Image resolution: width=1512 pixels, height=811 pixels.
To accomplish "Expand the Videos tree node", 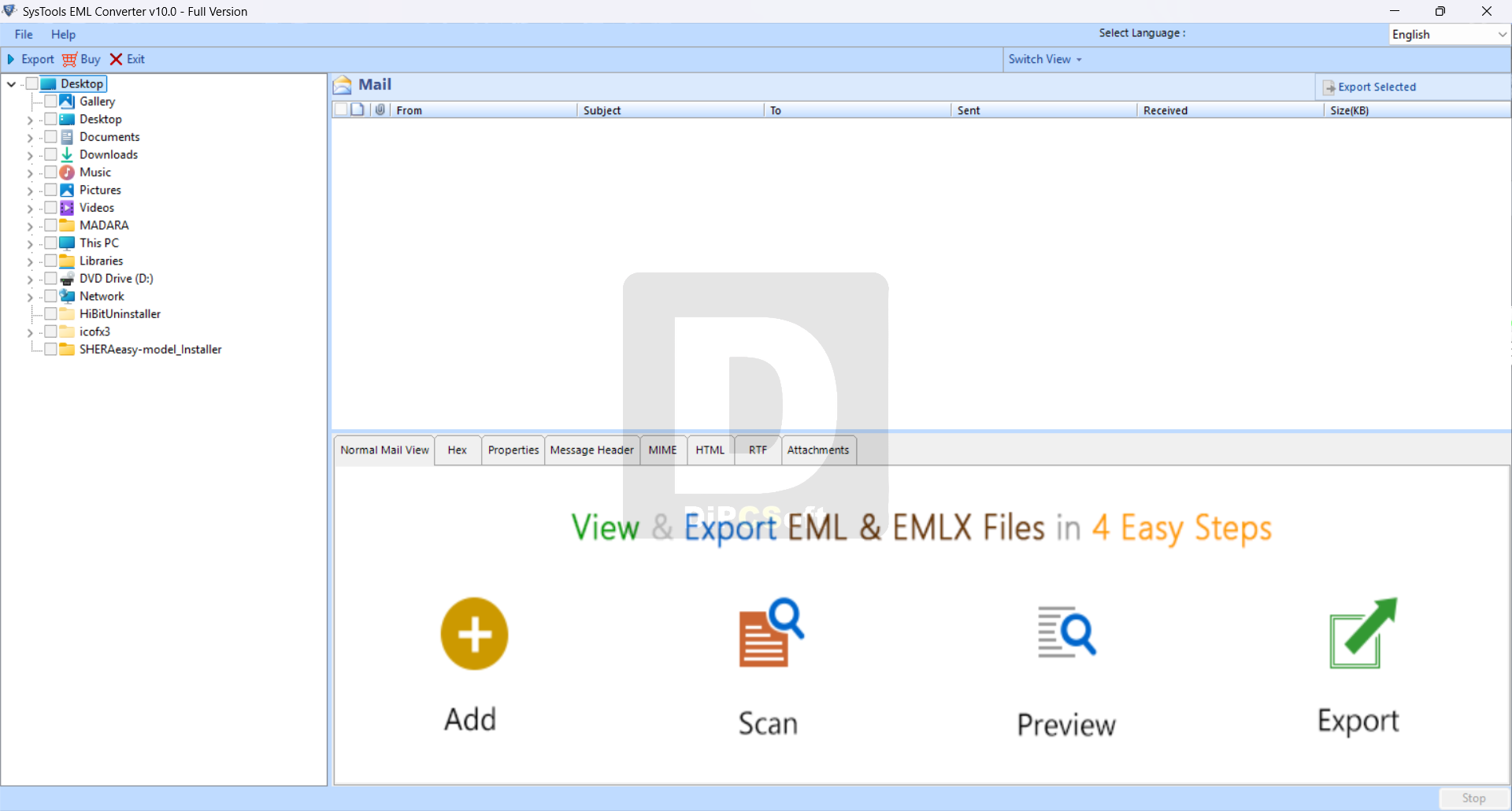I will point(30,209).
